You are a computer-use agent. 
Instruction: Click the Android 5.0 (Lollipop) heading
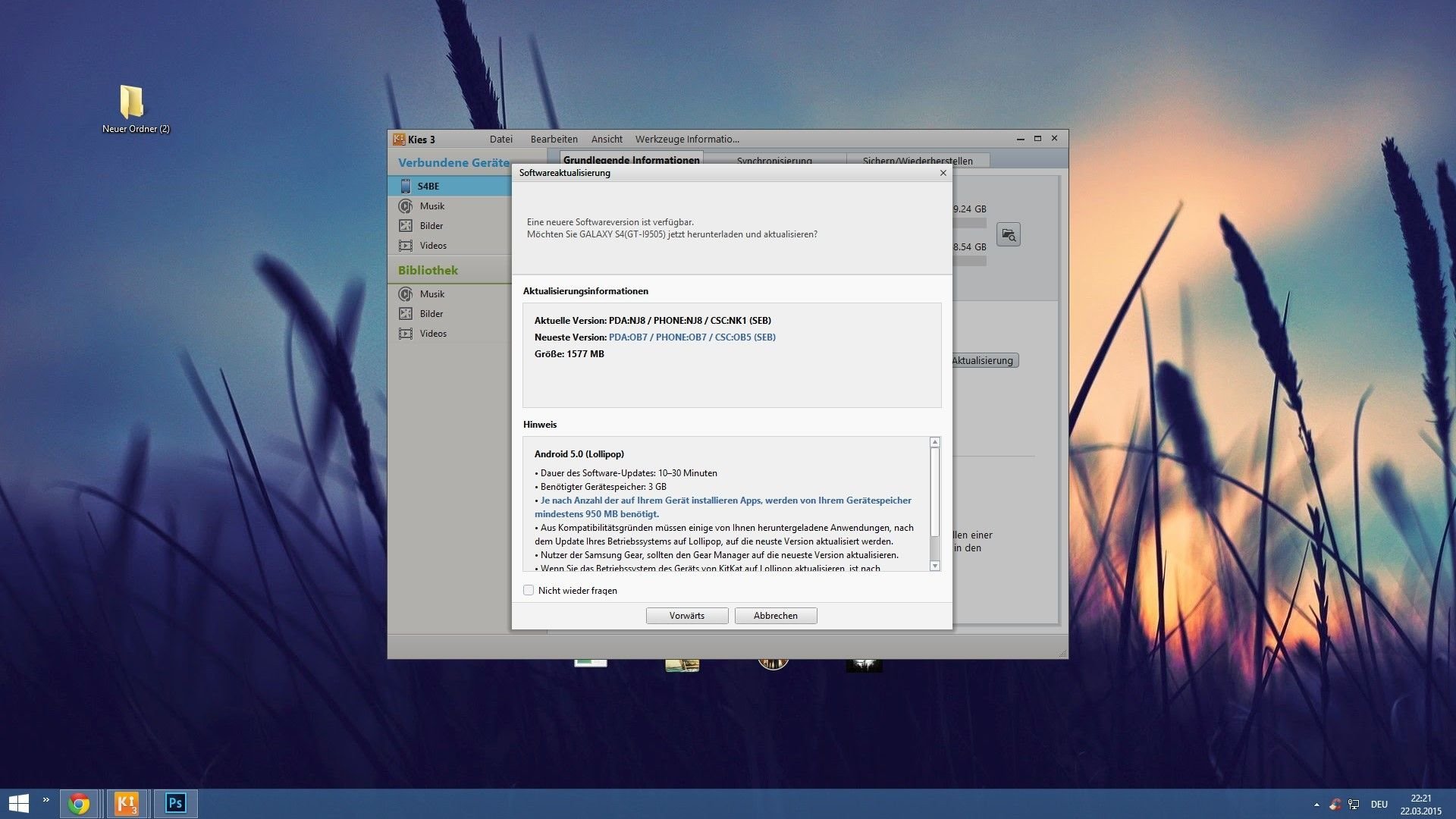tap(579, 453)
